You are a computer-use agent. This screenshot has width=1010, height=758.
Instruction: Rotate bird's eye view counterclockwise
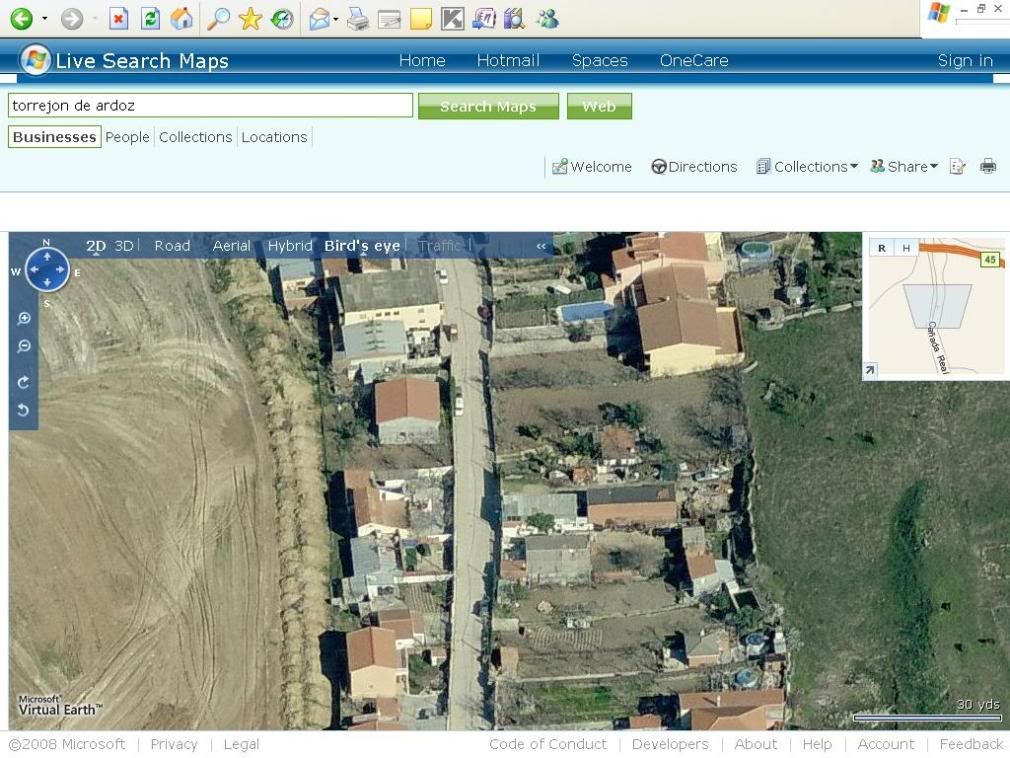click(x=24, y=410)
